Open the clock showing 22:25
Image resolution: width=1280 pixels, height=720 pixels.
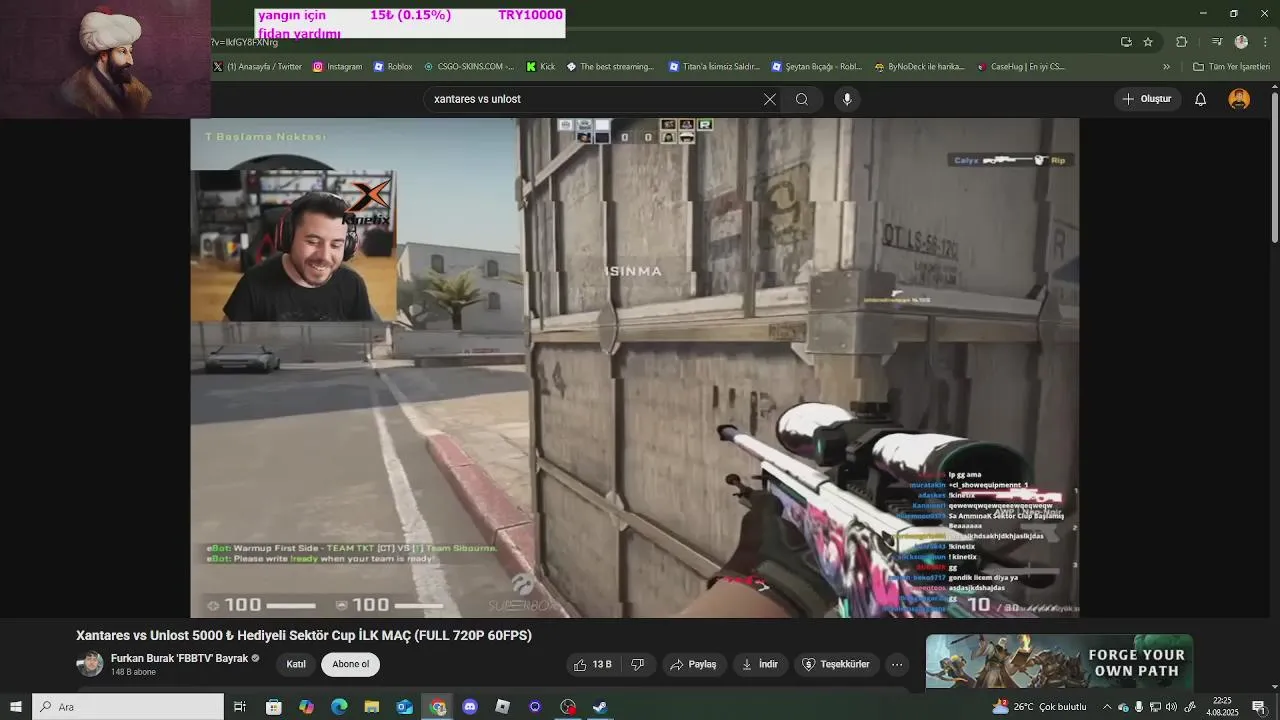coord(1222,707)
